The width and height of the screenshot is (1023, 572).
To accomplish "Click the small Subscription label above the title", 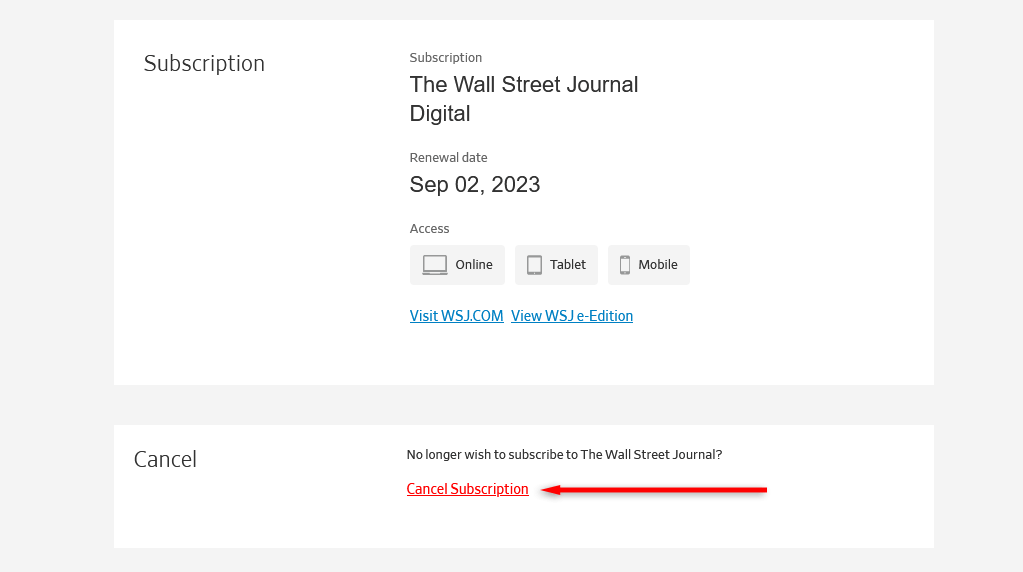I will point(445,58).
